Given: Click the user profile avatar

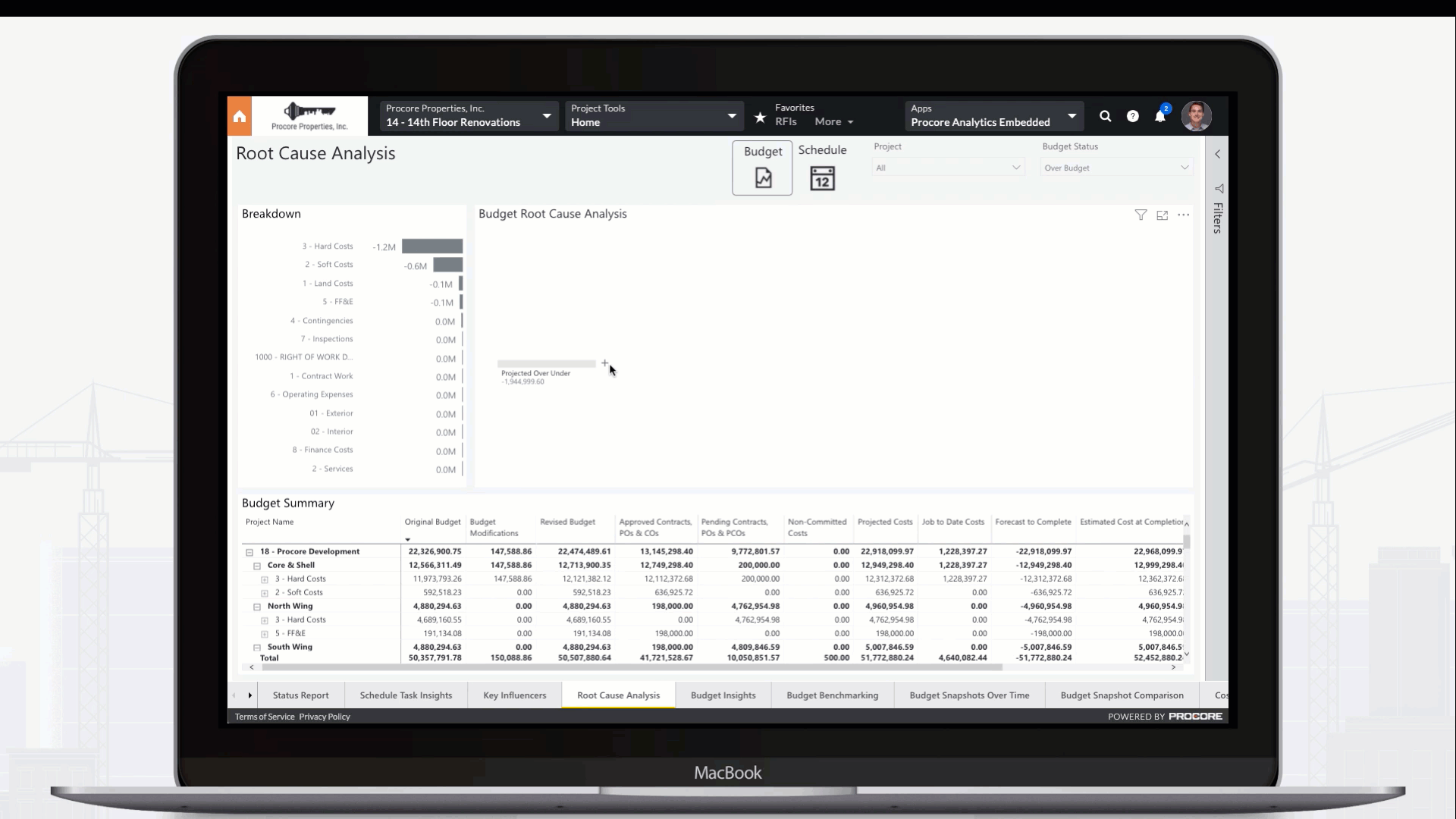Looking at the screenshot, I should [1196, 116].
